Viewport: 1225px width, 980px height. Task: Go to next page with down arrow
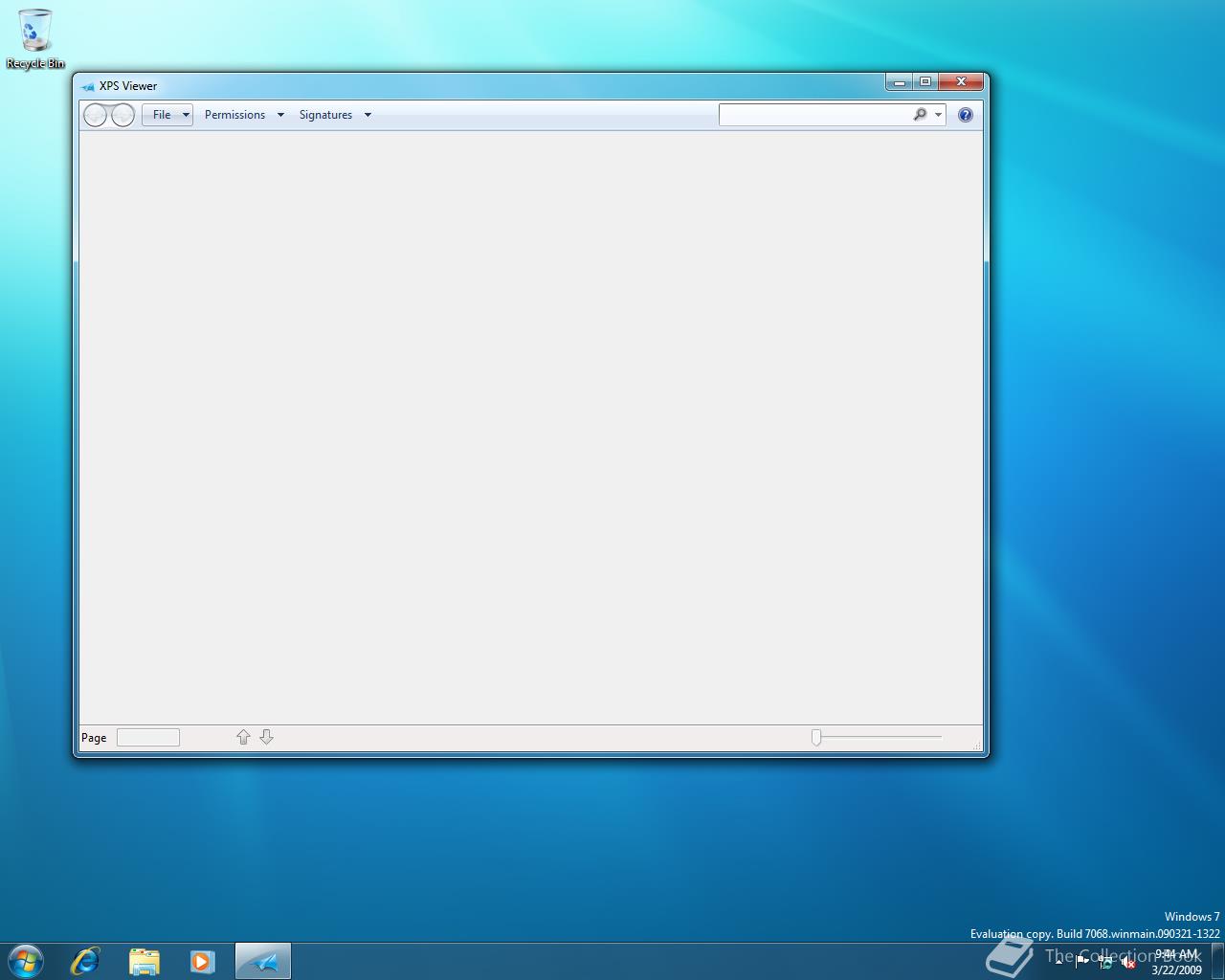[x=267, y=737]
